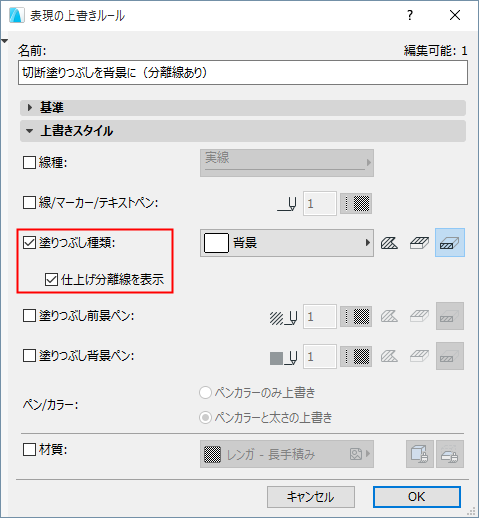
Task: Uncheck the 塗りつぶし種類 checkbox
Action: (x=29, y=243)
